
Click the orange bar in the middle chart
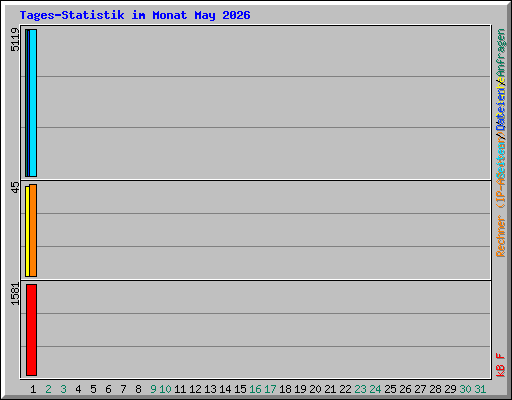tap(33, 230)
